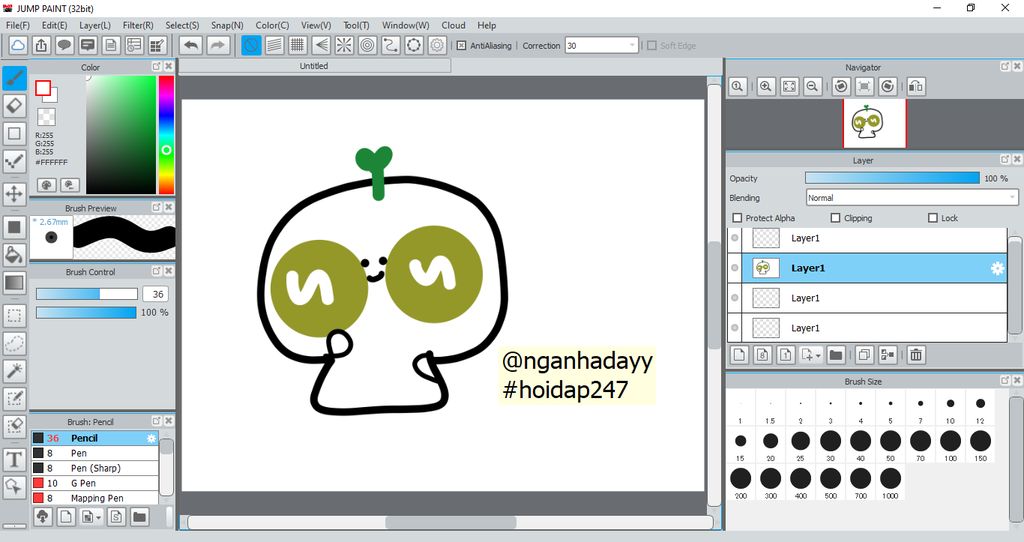Zoom in using the Navigator plus magnifier
Image resolution: width=1024 pixels, height=542 pixels.
click(766, 86)
